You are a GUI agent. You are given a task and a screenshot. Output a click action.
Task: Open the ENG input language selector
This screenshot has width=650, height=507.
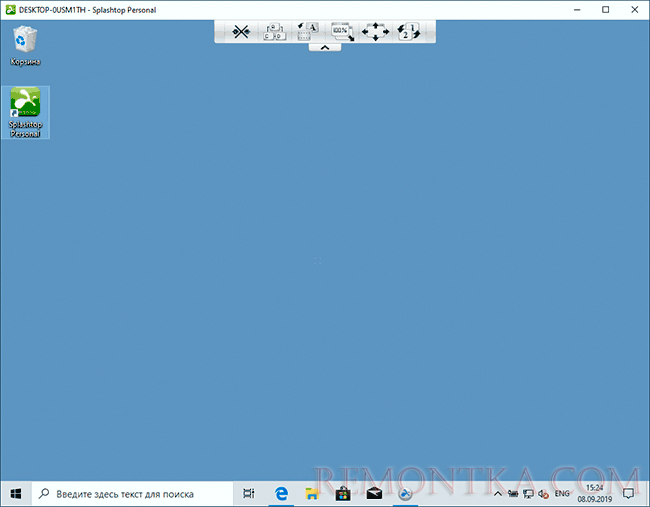(563, 494)
